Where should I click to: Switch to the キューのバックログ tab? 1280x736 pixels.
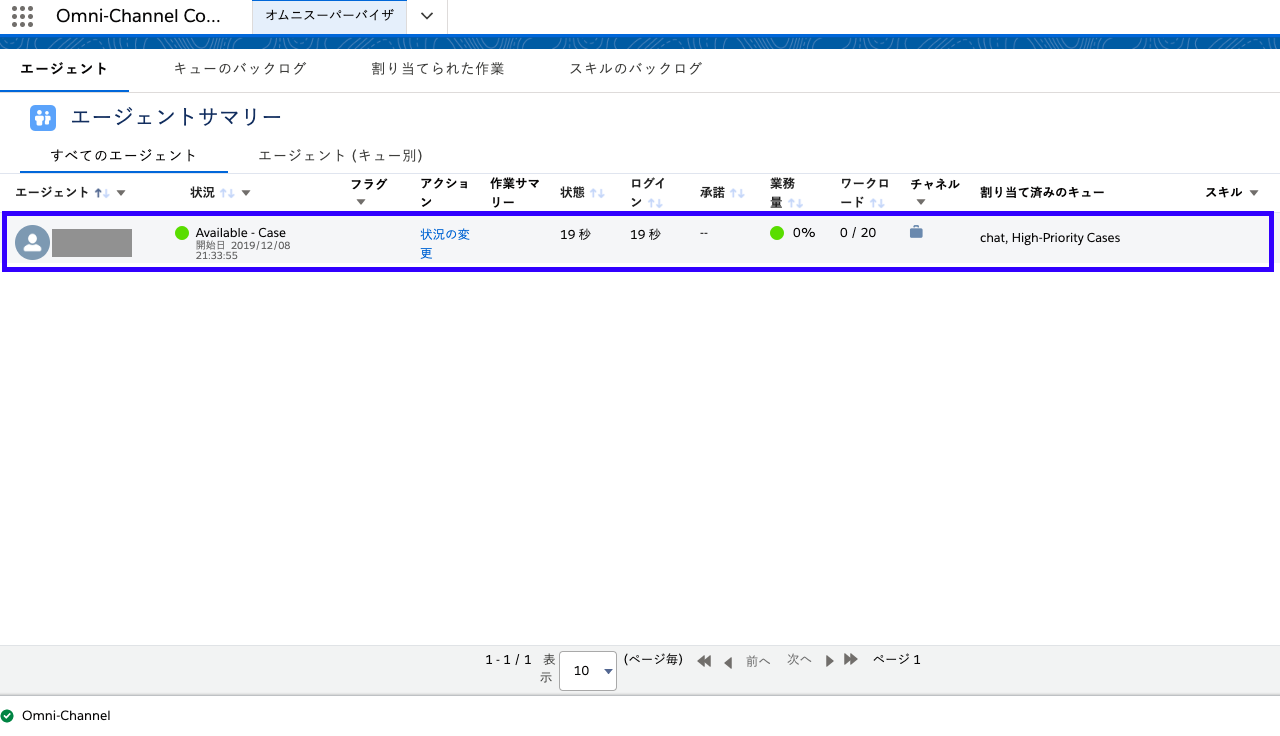pyautogui.click(x=240, y=68)
